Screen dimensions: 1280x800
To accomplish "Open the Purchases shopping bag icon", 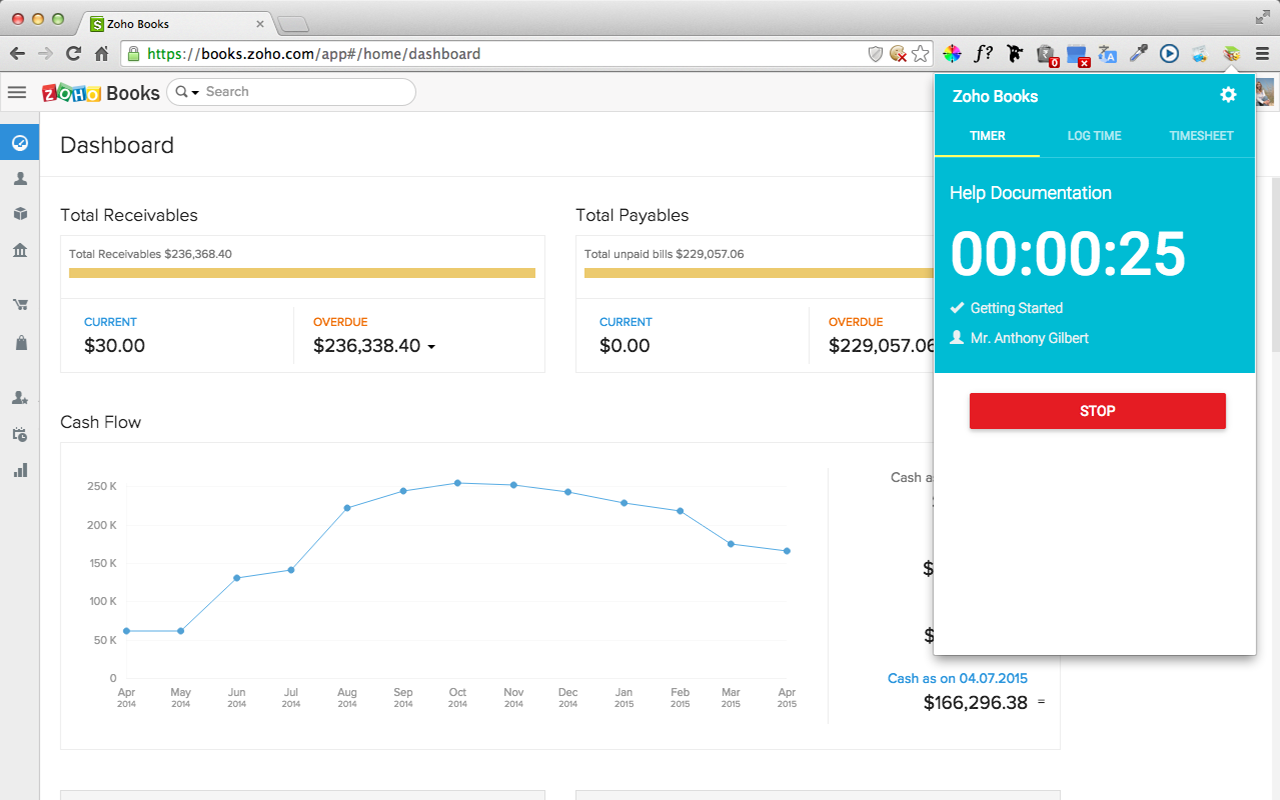I will 20,343.
